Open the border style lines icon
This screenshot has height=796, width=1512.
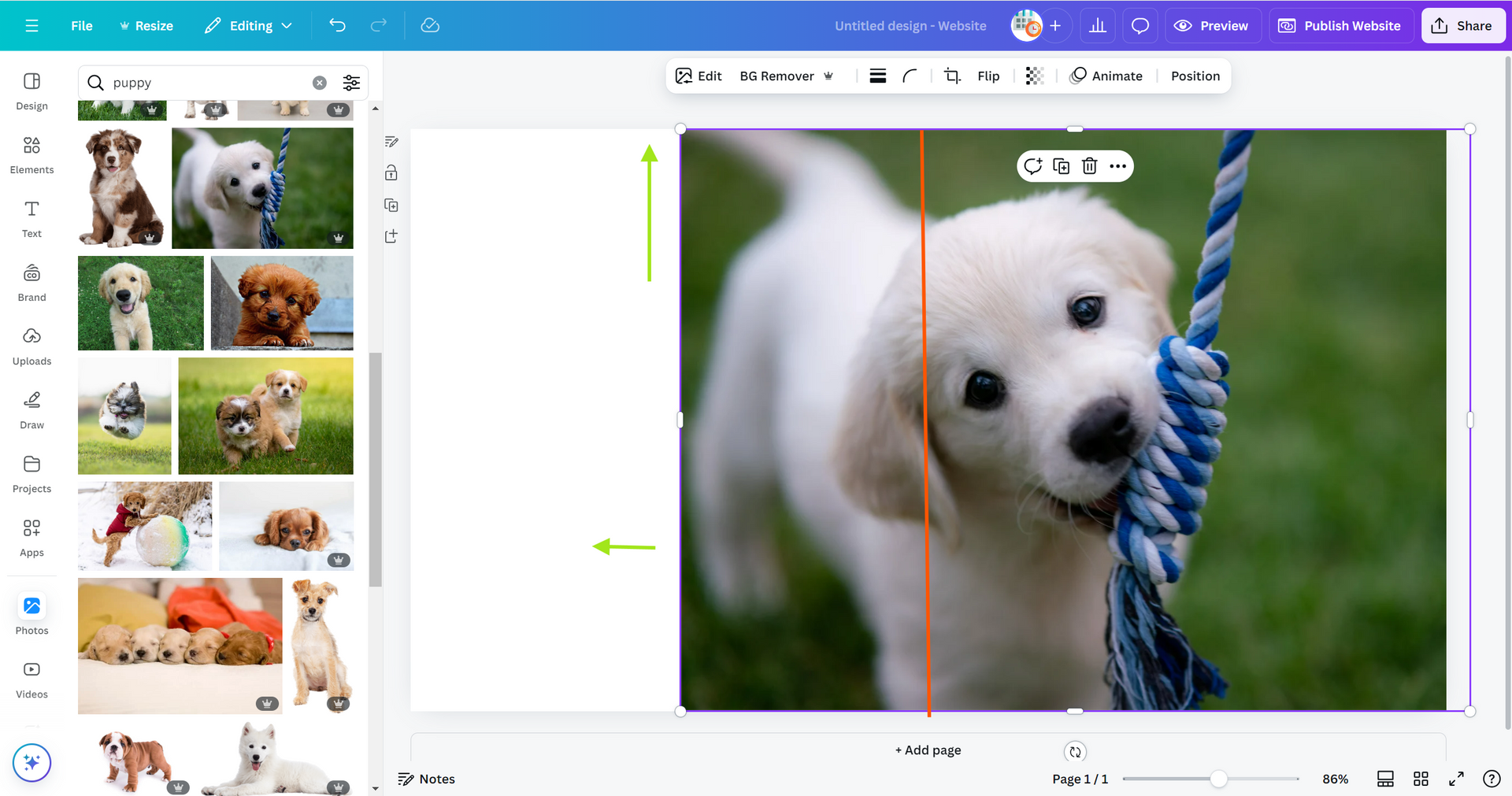(x=877, y=76)
